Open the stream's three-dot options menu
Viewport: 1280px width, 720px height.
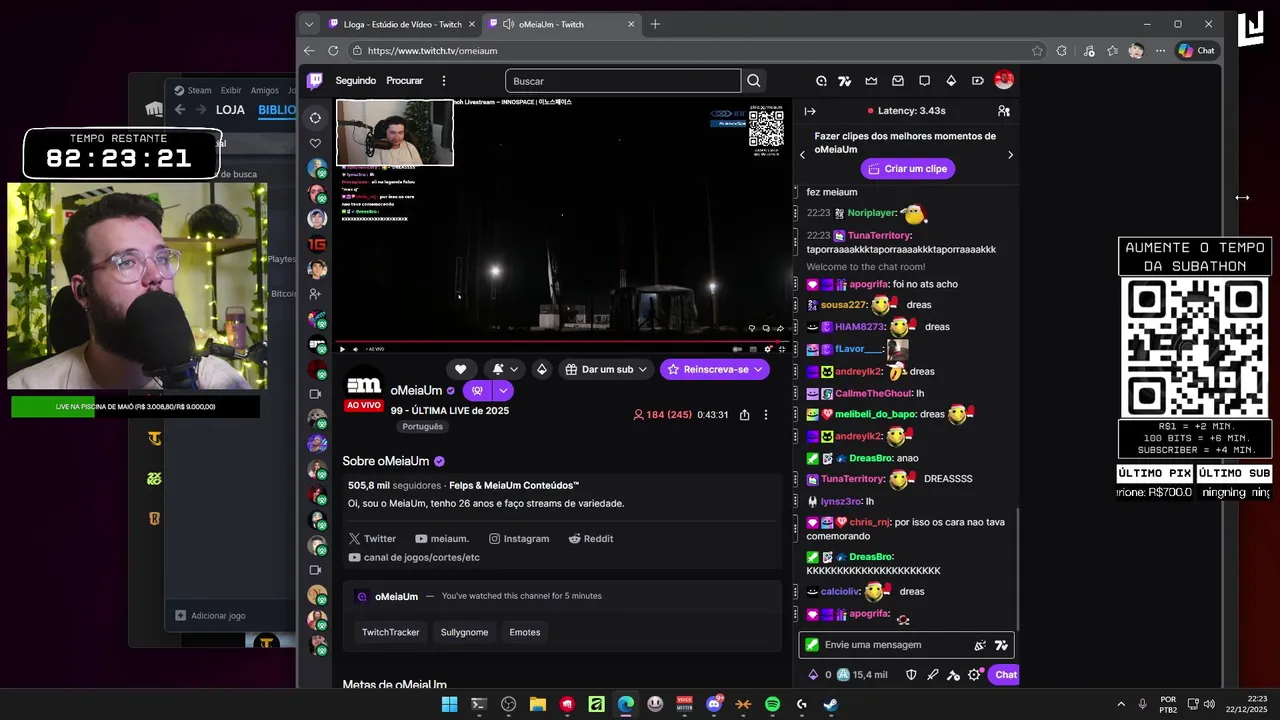pos(766,414)
